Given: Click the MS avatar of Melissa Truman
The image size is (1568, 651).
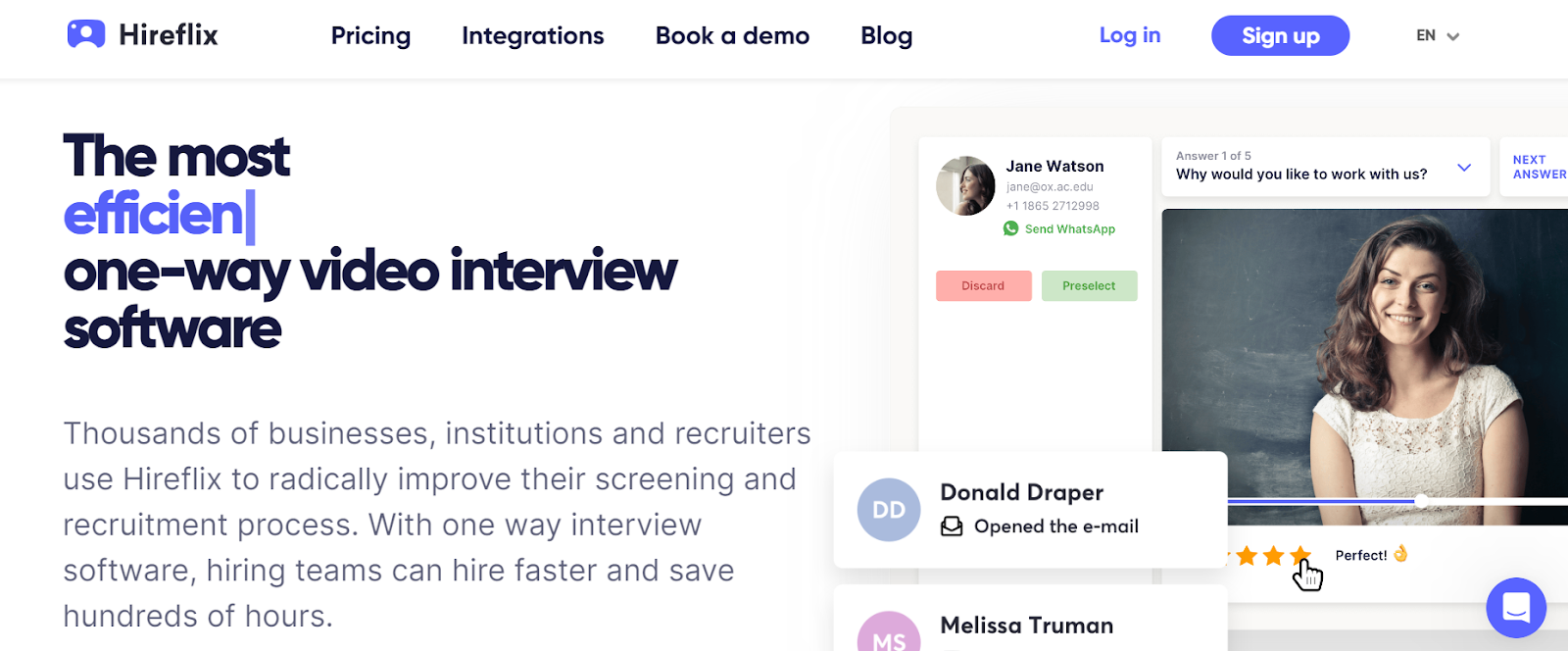Looking at the screenshot, I should pos(889,631).
